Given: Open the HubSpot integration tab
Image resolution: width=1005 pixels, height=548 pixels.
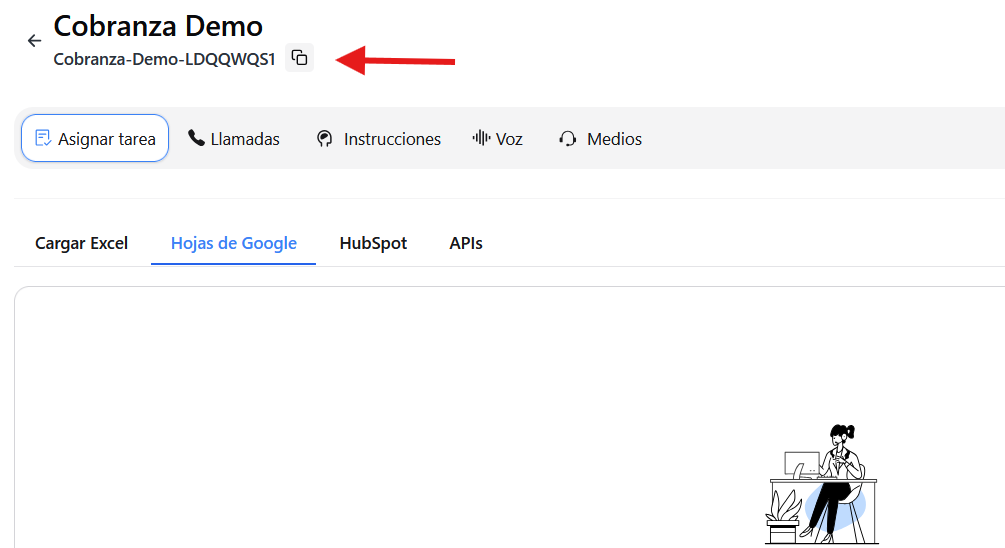Looking at the screenshot, I should [x=373, y=243].
